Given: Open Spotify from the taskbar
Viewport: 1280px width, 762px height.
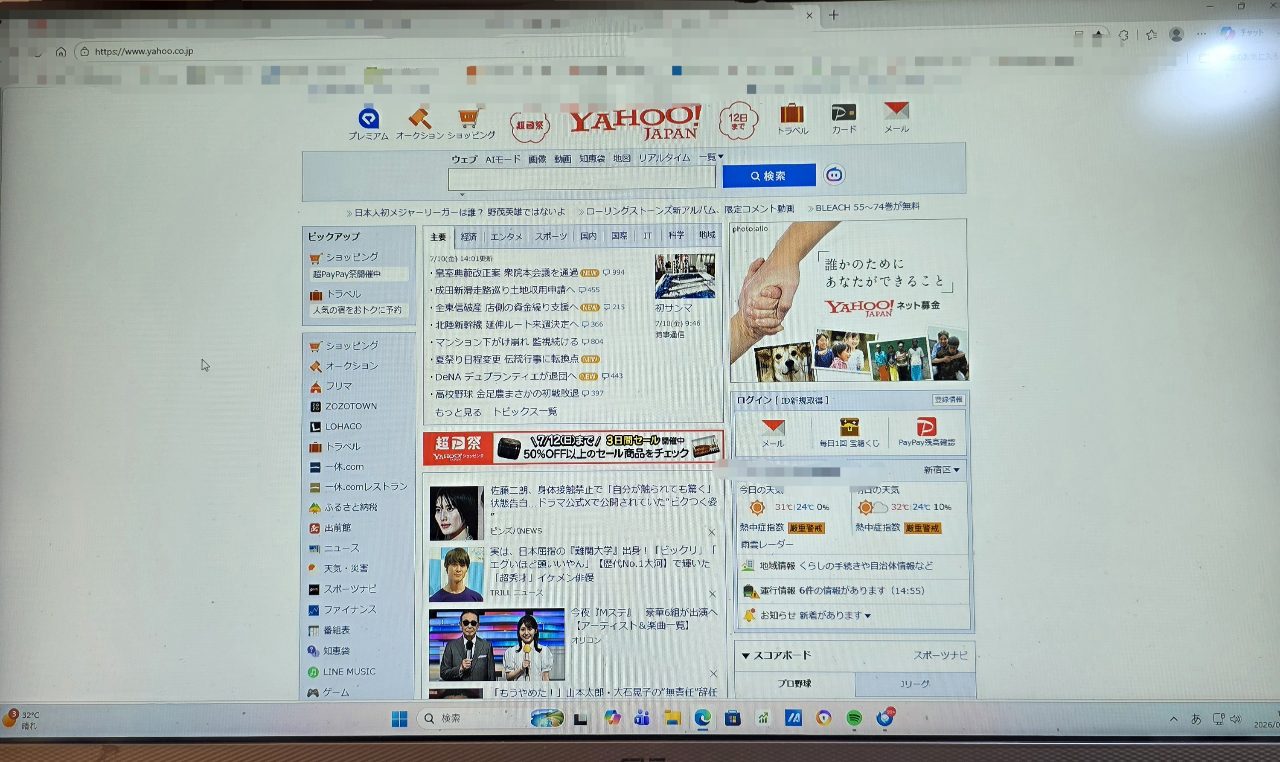Looking at the screenshot, I should [854, 718].
